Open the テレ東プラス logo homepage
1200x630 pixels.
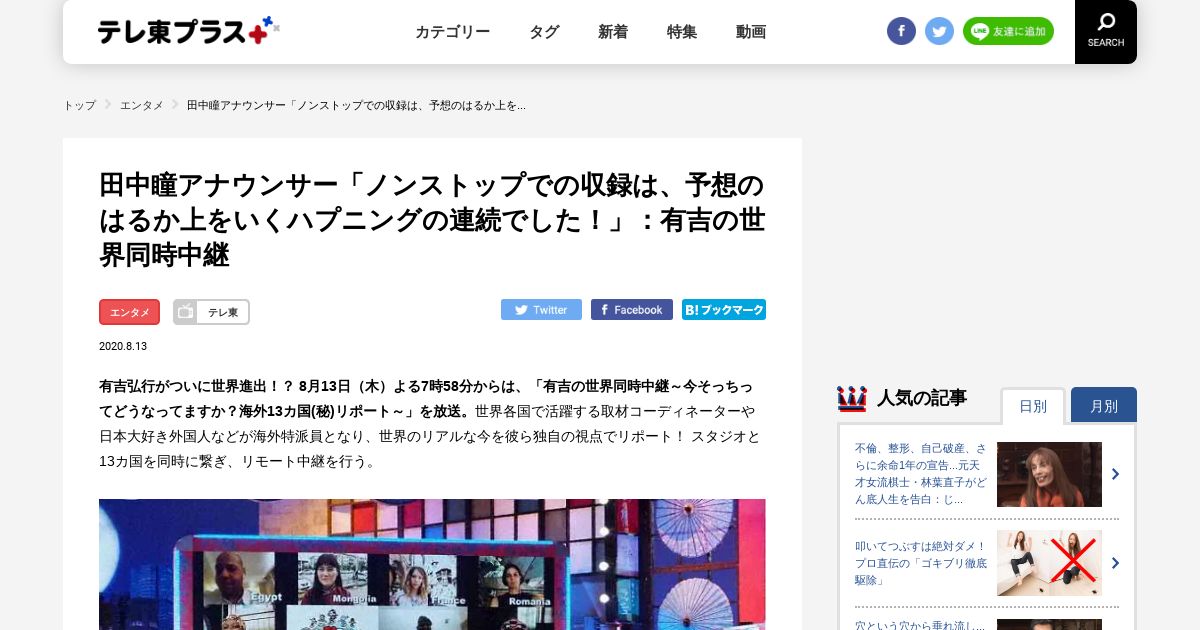tap(188, 31)
